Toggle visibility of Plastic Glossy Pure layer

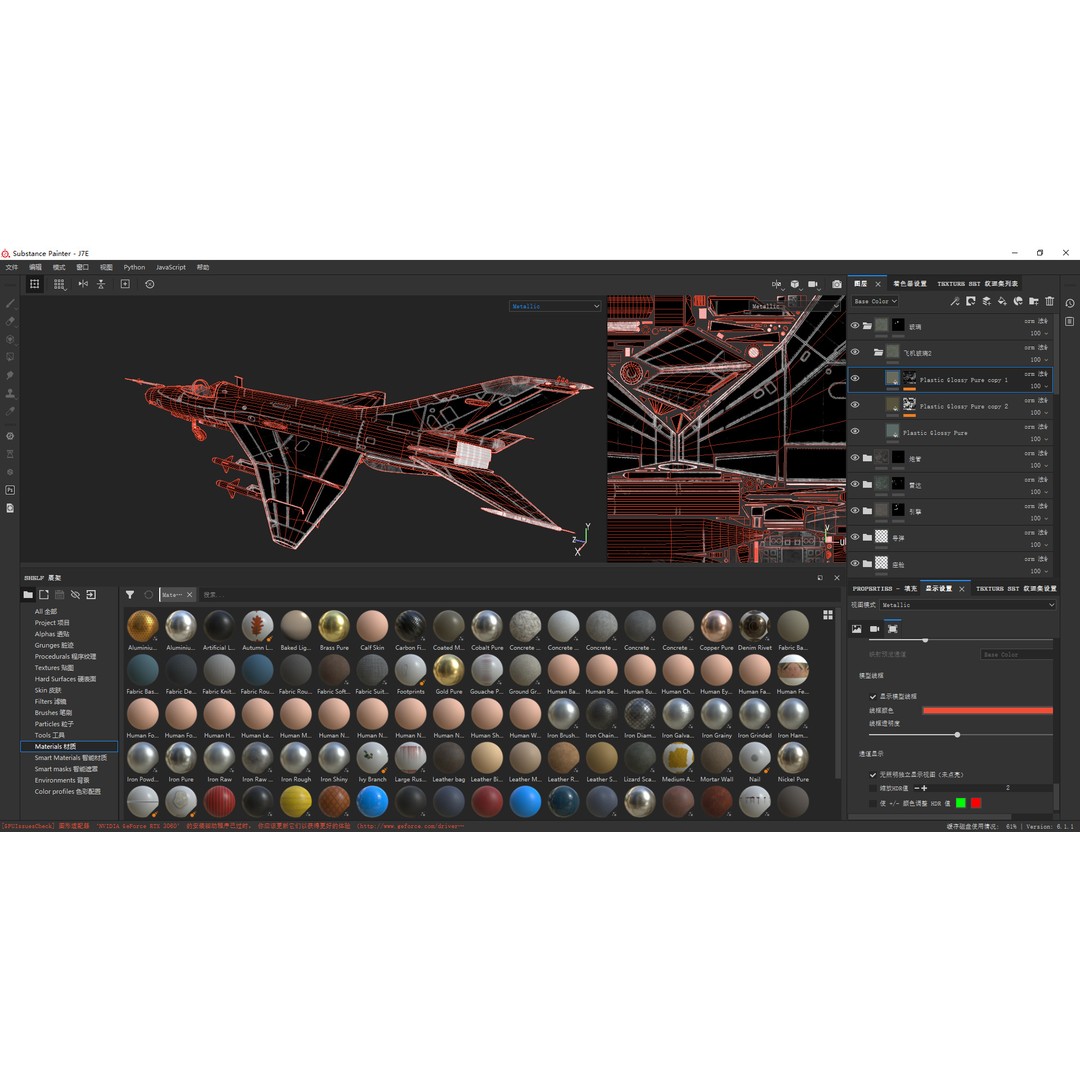pyautogui.click(x=855, y=431)
